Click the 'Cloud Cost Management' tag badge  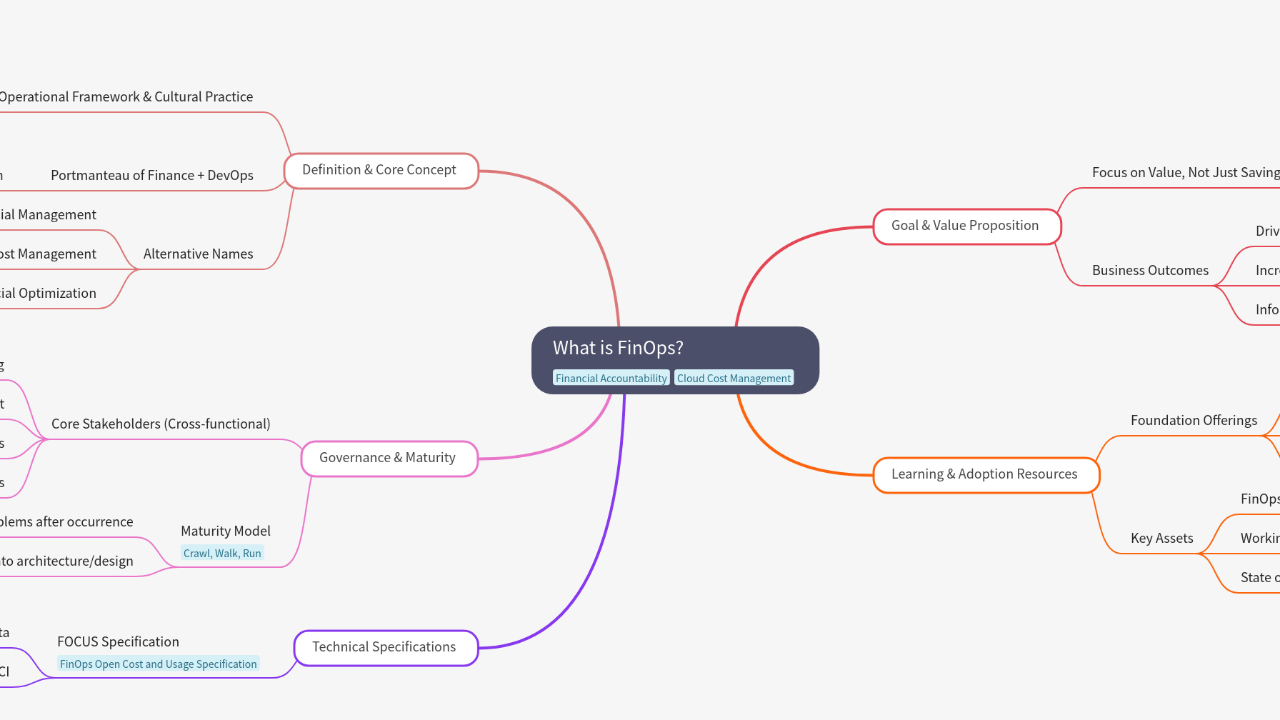coord(733,377)
